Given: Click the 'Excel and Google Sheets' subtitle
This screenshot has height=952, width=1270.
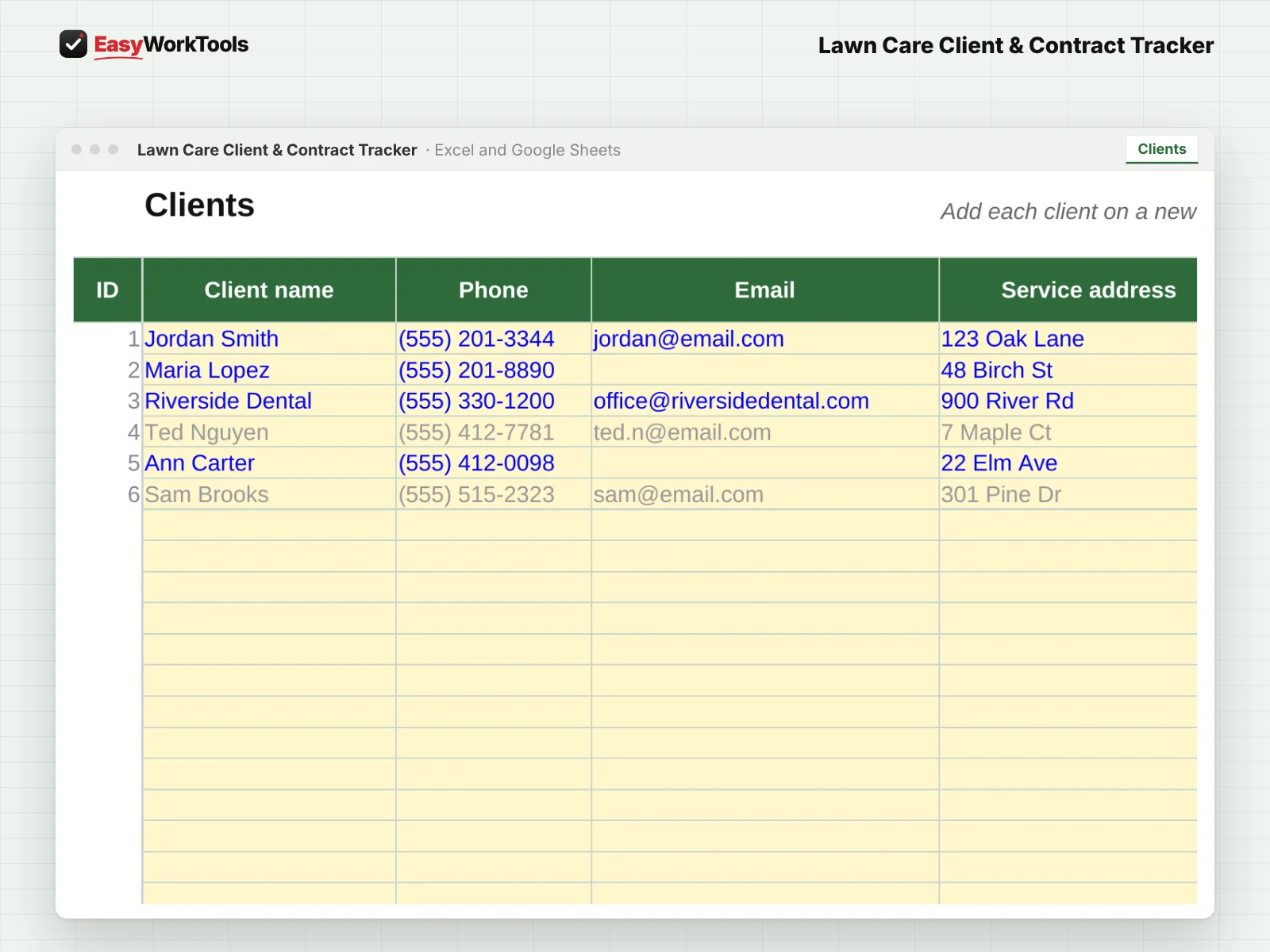Looking at the screenshot, I should [x=527, y=150].
